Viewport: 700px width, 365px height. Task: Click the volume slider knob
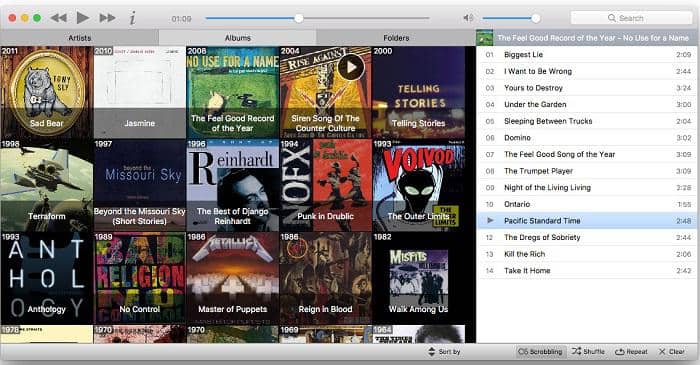[536, 18]
